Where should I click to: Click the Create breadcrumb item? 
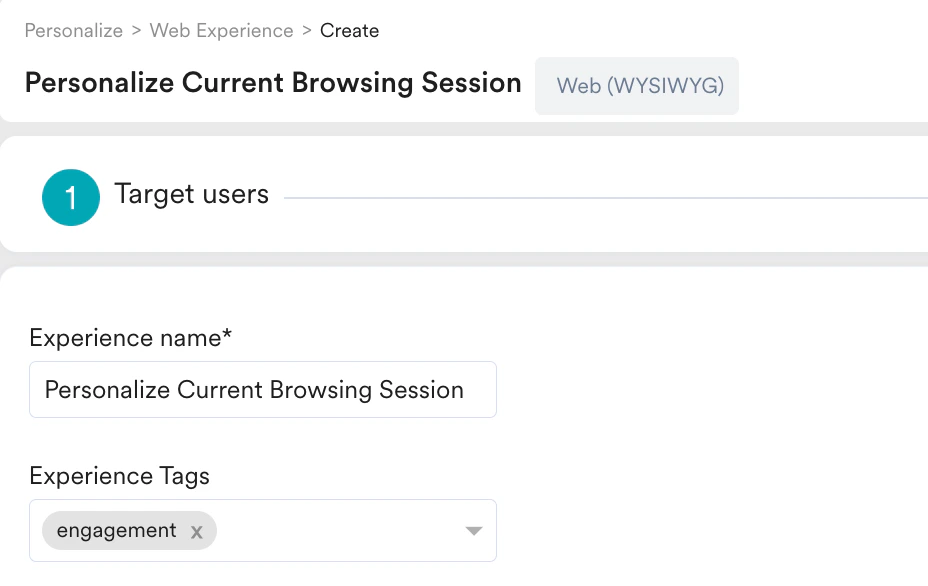coord(349,31)
